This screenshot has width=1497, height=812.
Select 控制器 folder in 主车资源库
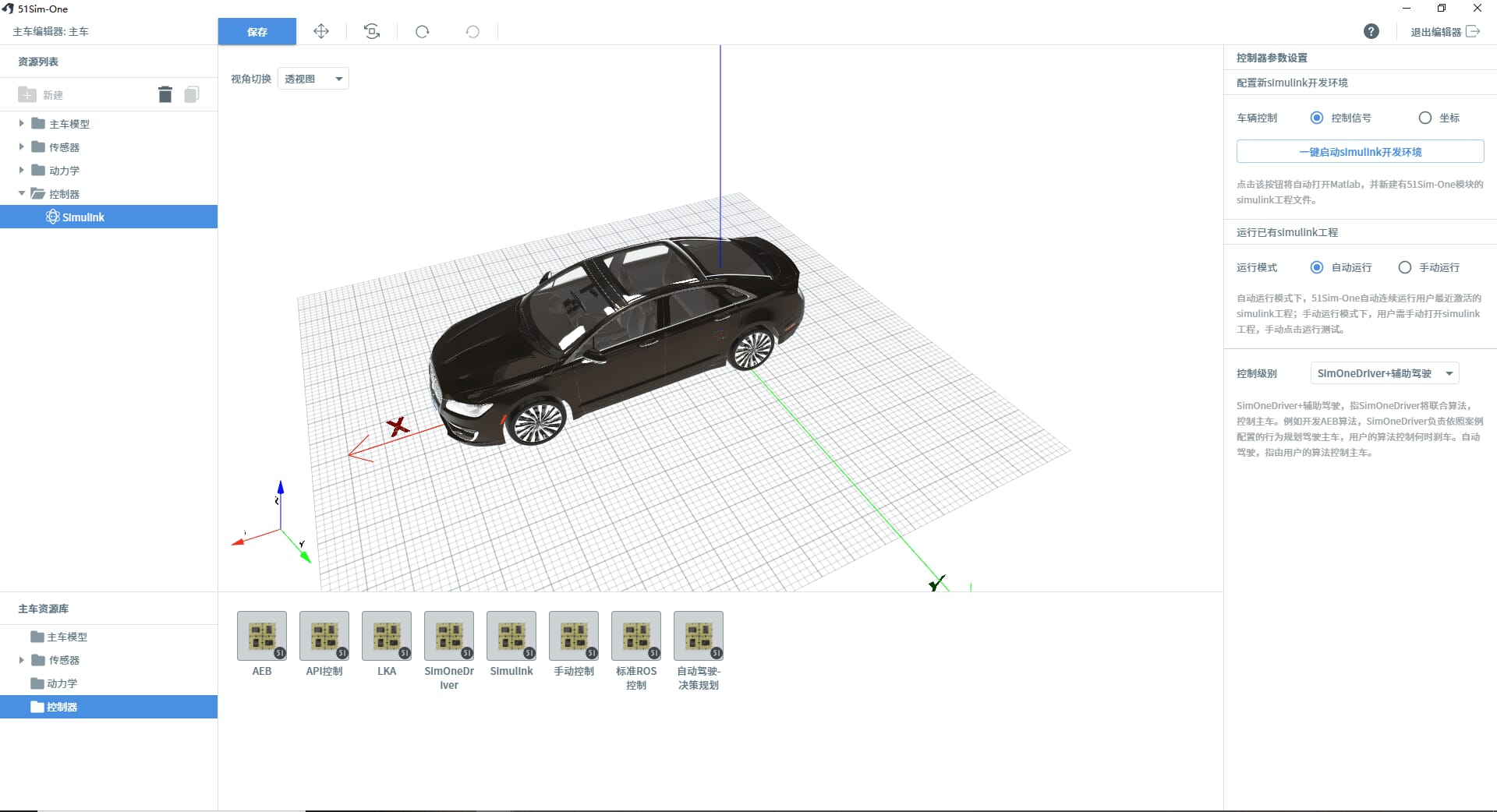[108, 707]
